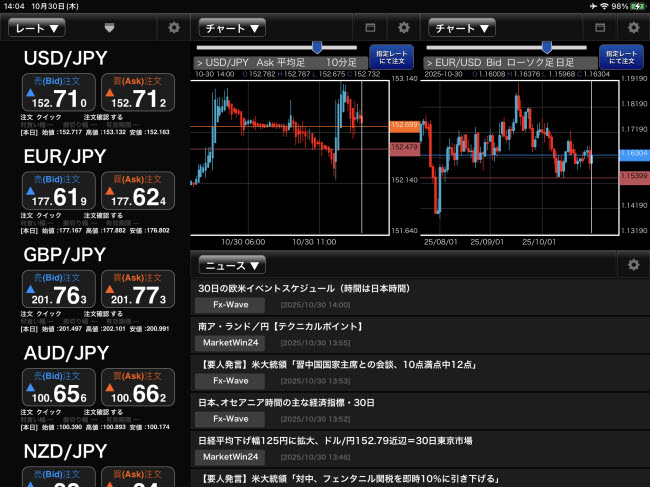Open USD/JPY chart settings gear
The image size is (650, 487).
[404, 28]
